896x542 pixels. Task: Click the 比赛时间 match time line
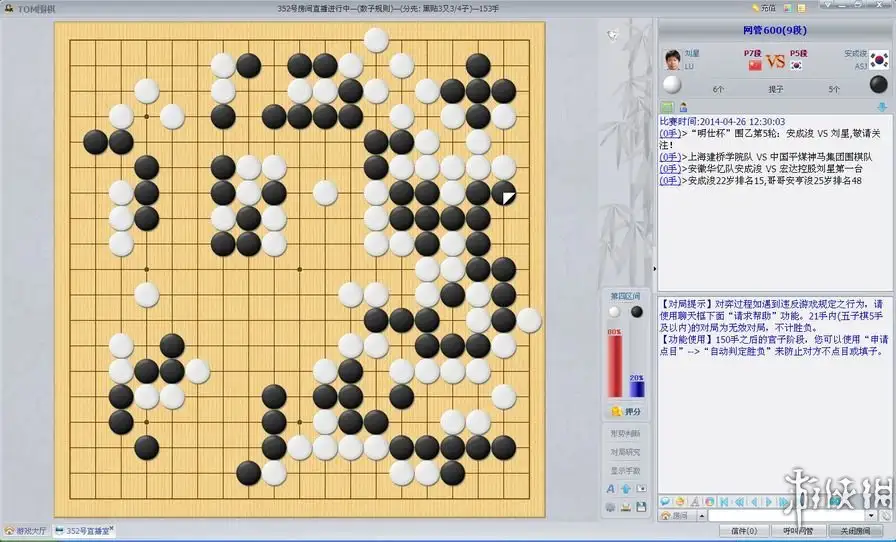(x=722, y=122)
